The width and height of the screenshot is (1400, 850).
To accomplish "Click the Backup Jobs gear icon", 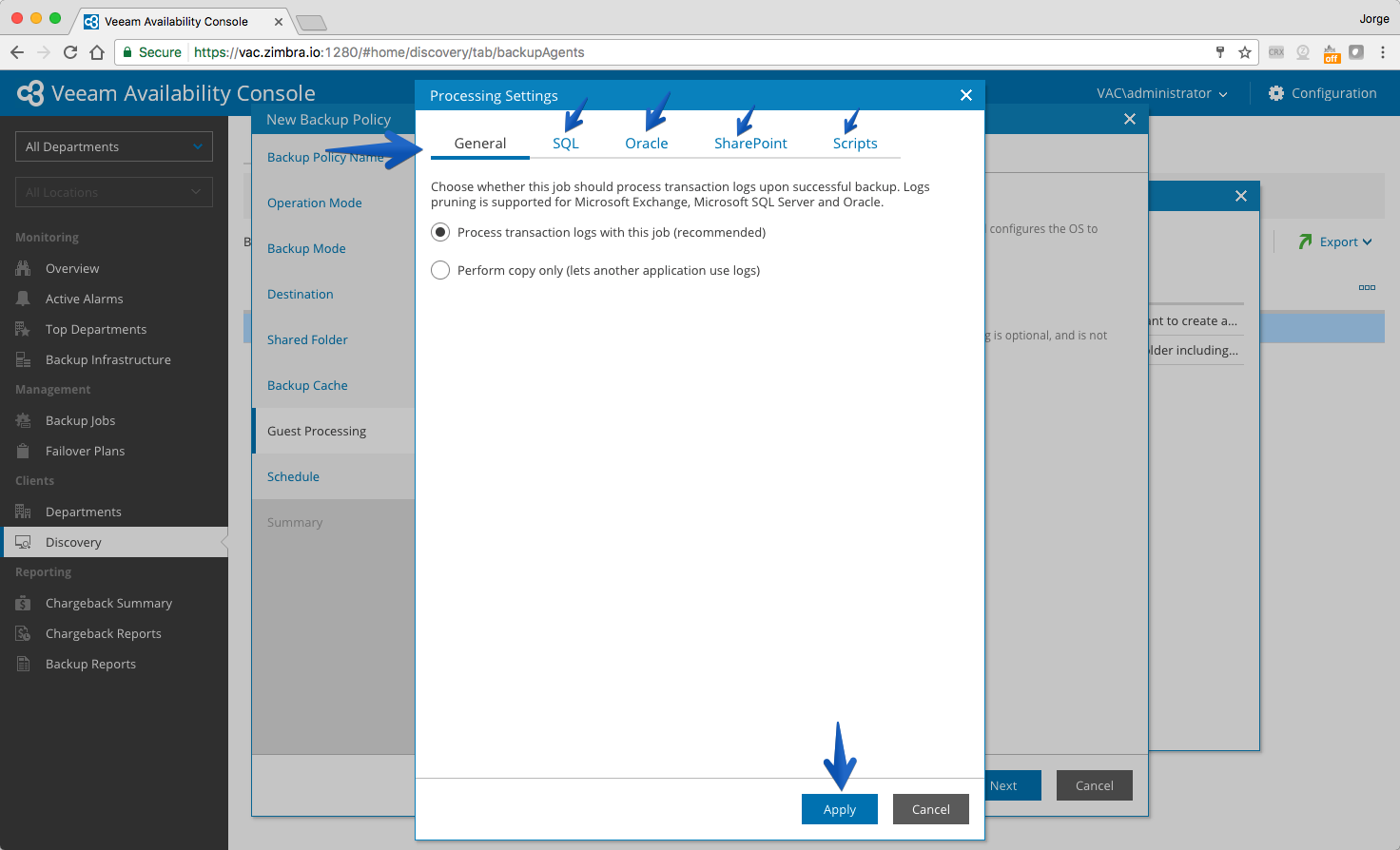I will (23, 420).
